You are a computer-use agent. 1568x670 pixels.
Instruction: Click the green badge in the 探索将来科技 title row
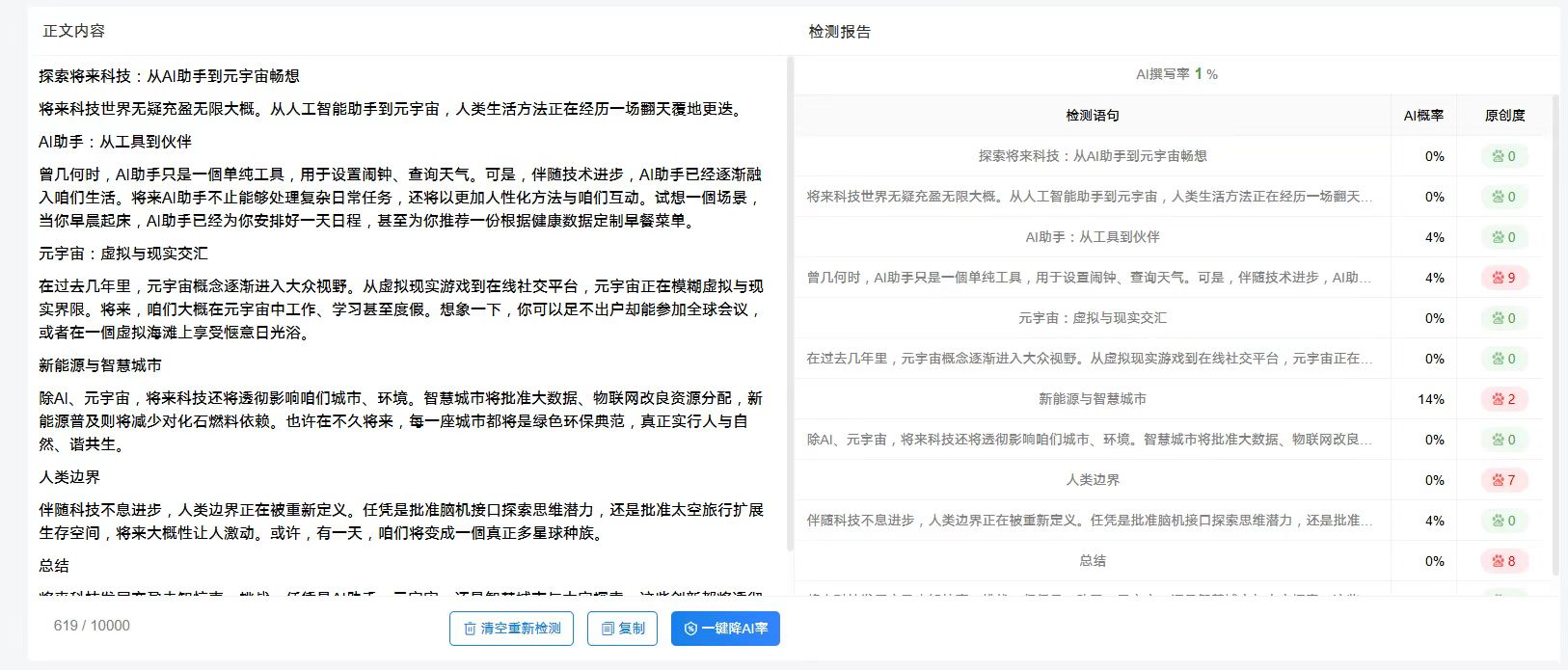(1503, 156)
